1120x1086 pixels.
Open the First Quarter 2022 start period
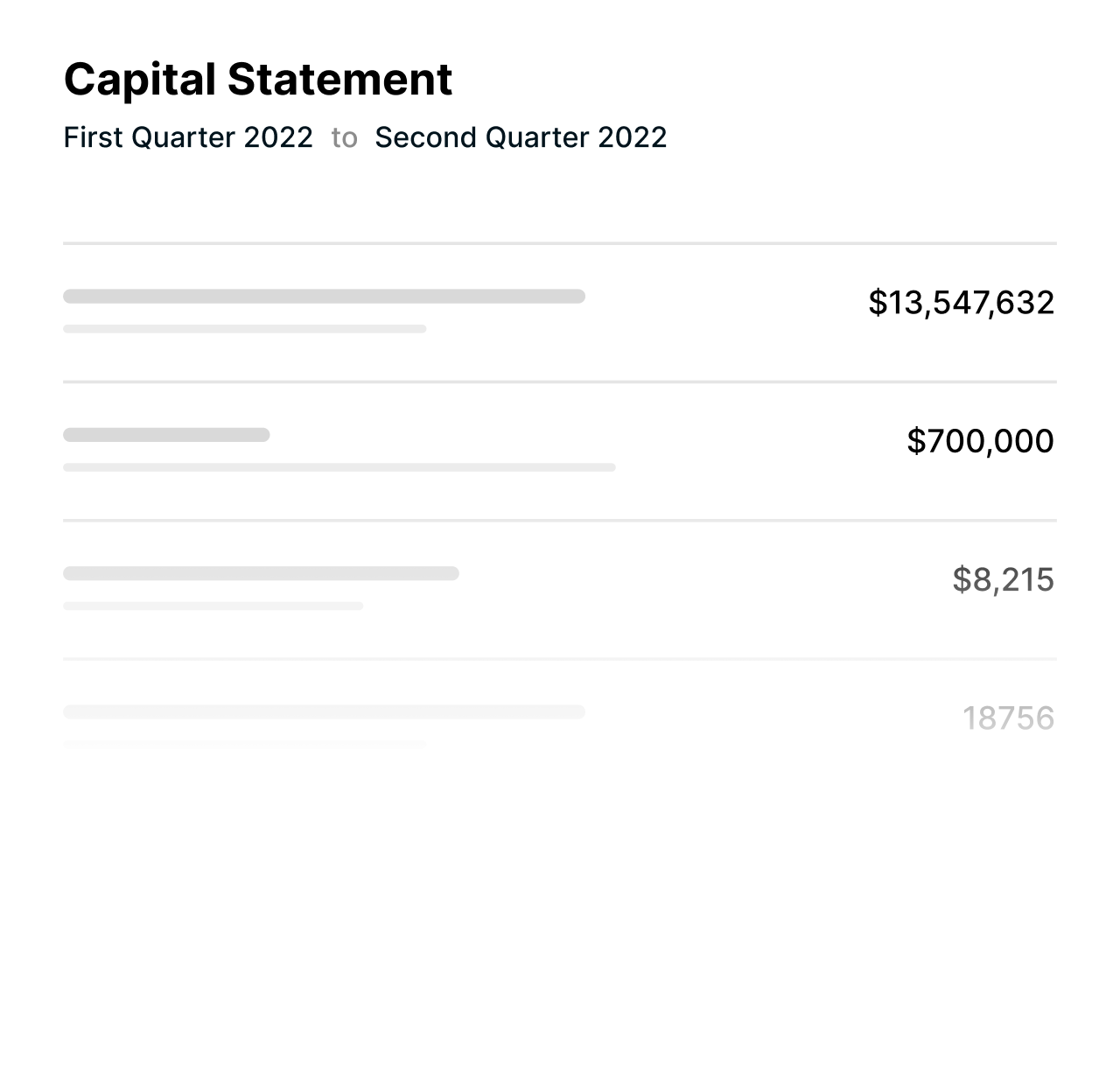pyautogui.click(x=188, y=137)
